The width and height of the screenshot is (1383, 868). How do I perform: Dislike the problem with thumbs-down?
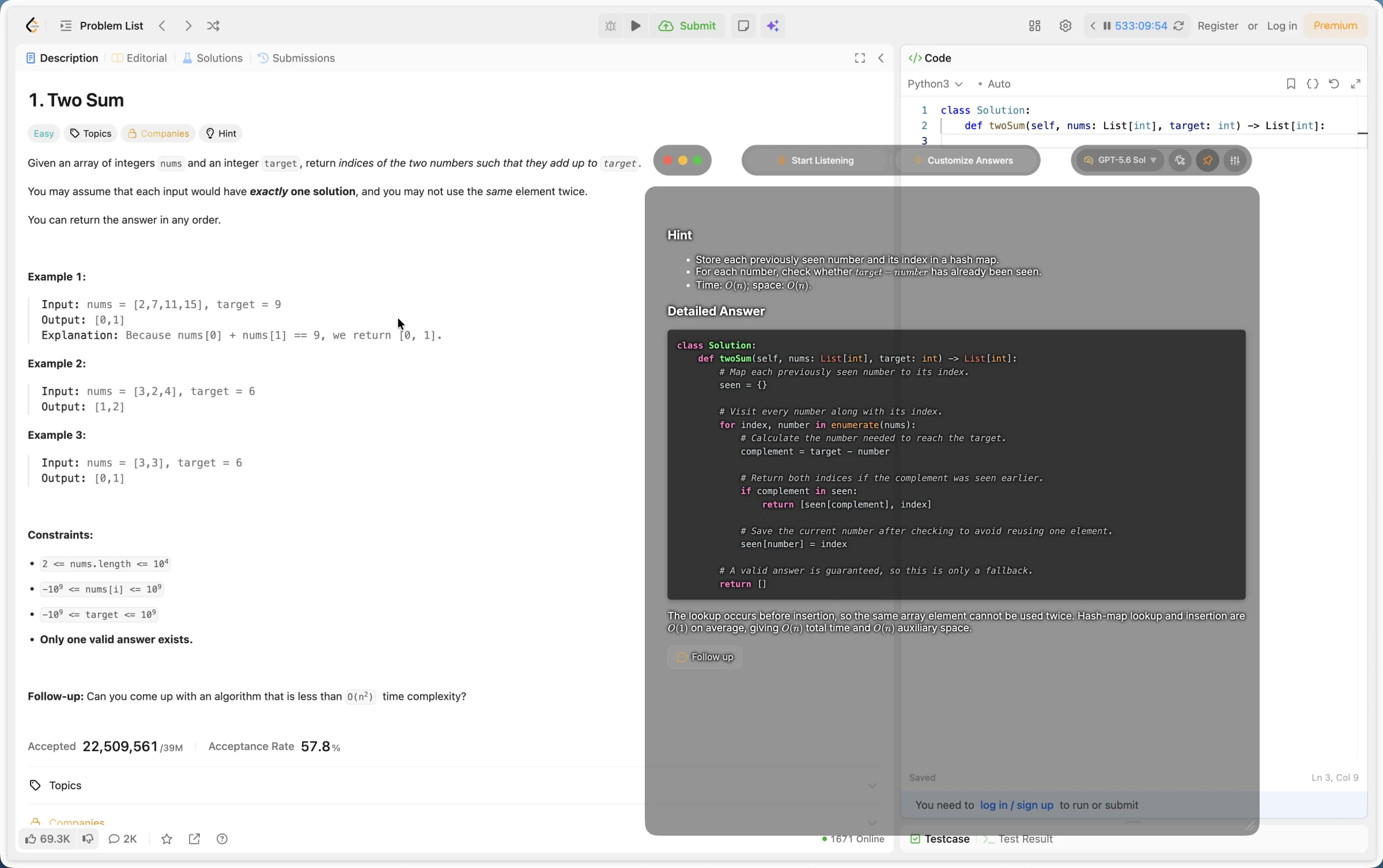(x=88, y=839)
